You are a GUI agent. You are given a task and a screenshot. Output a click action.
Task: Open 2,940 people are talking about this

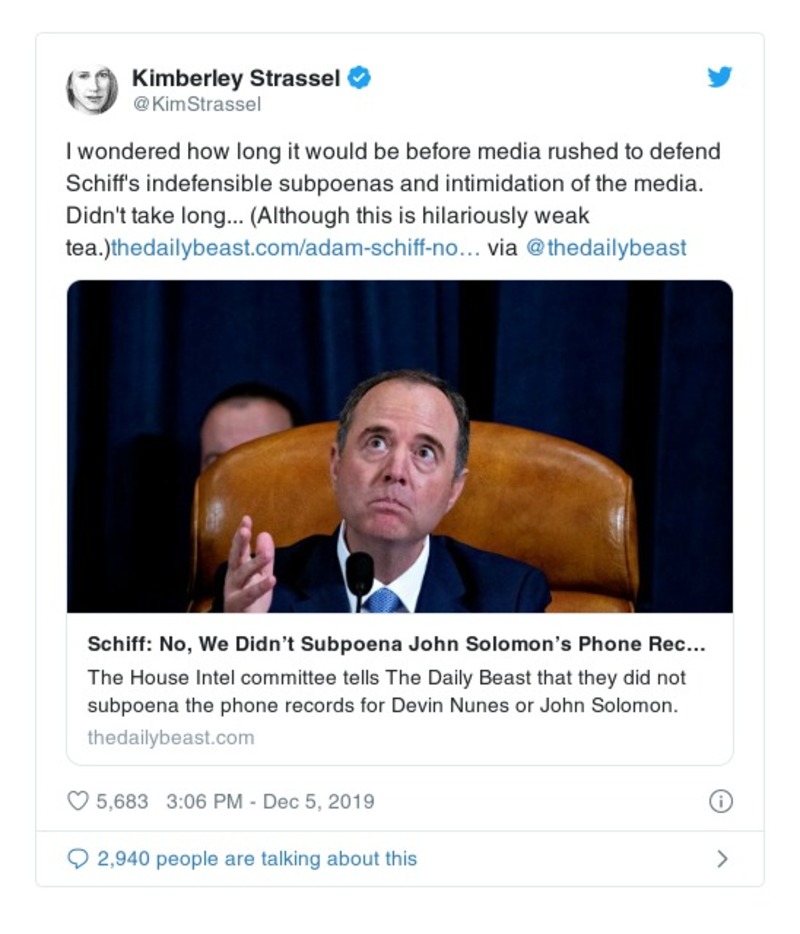pos(256,859)
